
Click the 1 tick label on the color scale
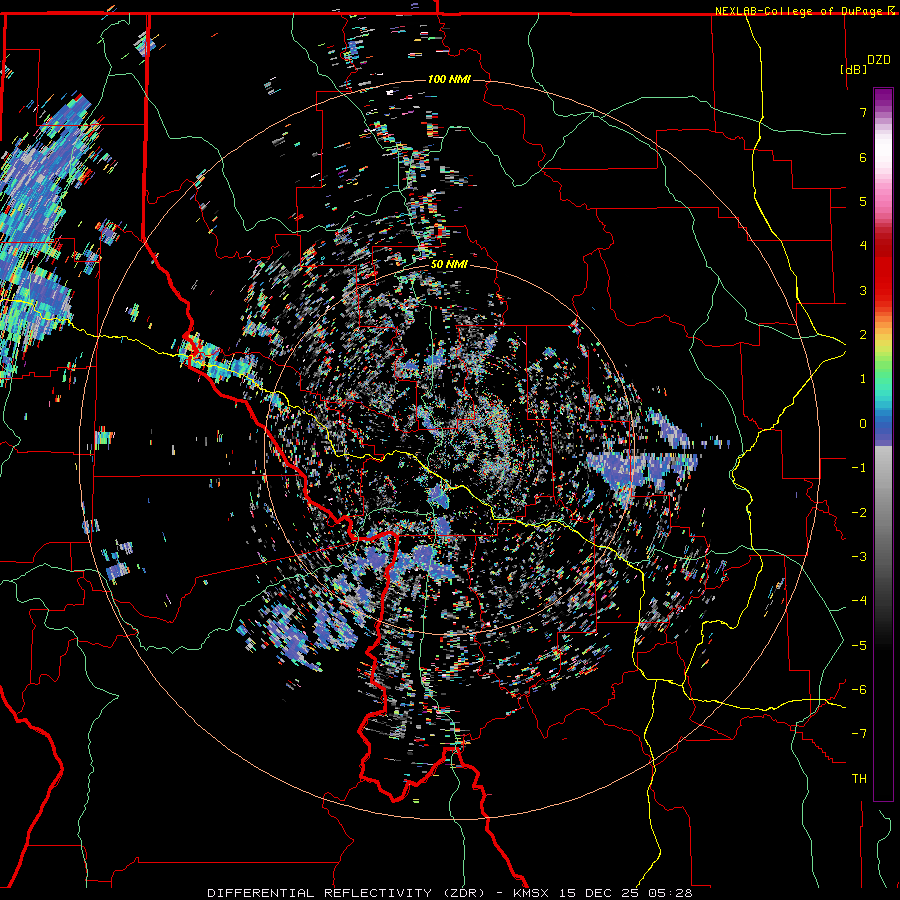(x=863, y=379)
